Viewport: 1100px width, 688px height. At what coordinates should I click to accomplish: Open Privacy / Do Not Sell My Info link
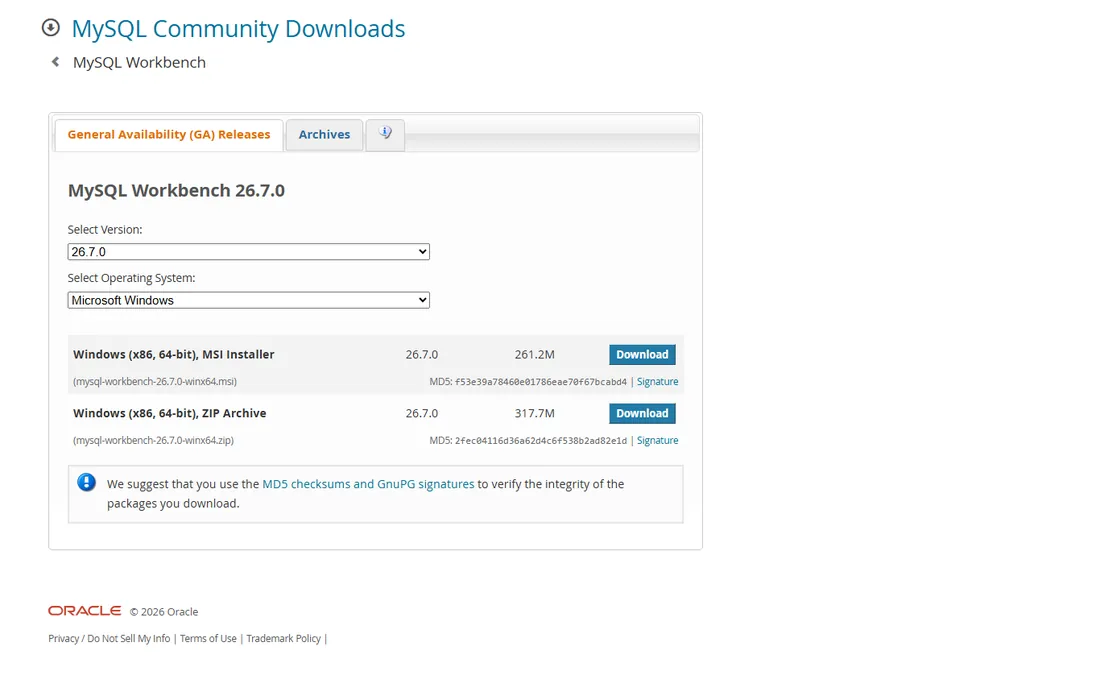coord(109,638)
